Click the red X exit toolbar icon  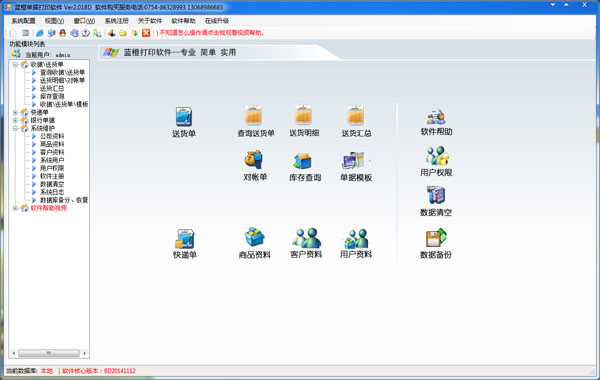click(x=146, y=33)
